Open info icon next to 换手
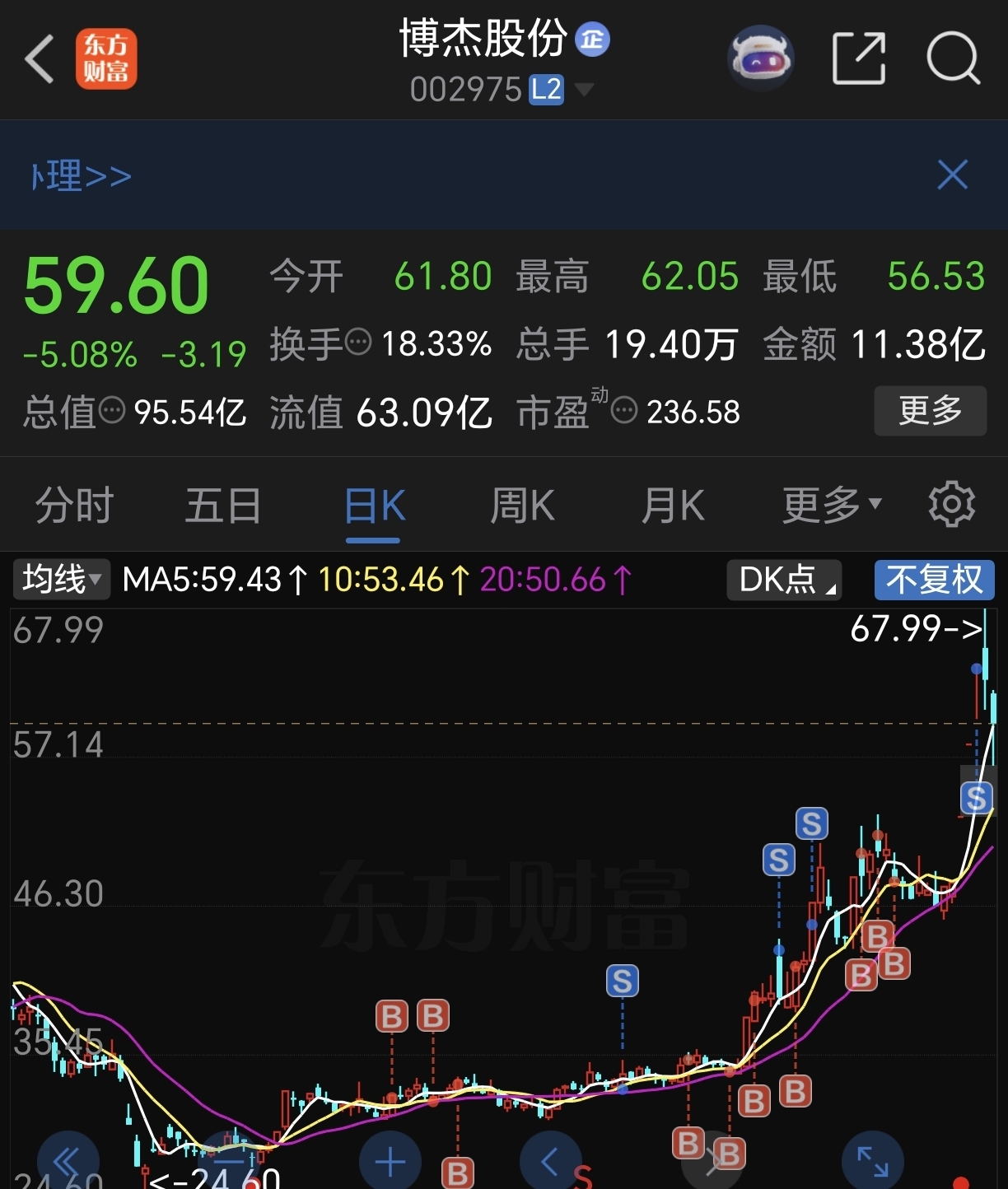The width and height of the screenshot is (1008, 1189). (358, 341)
